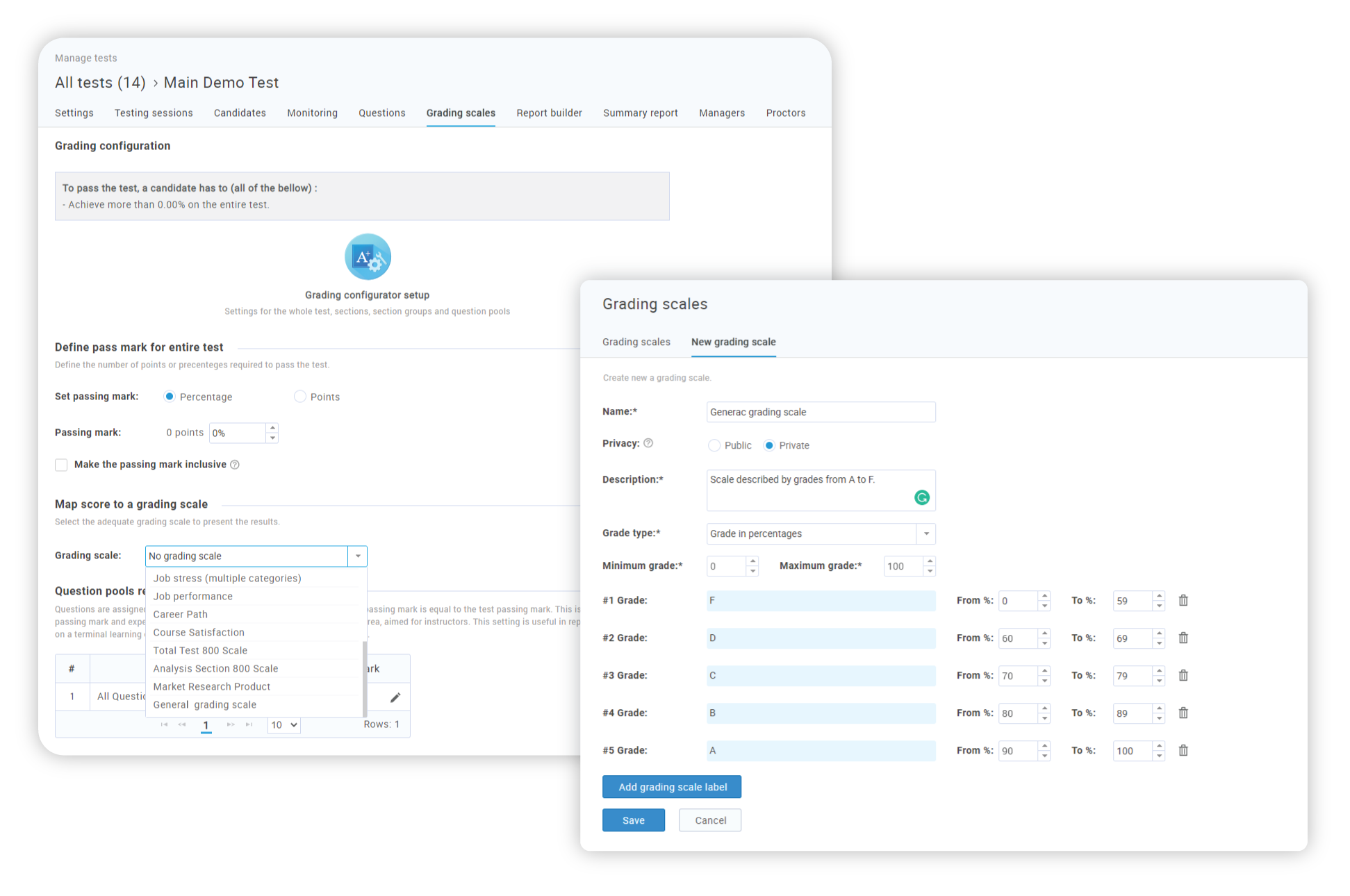The image size is (1350, 896).
Task: Click Add grading scale label button
Action: point(672,787)
